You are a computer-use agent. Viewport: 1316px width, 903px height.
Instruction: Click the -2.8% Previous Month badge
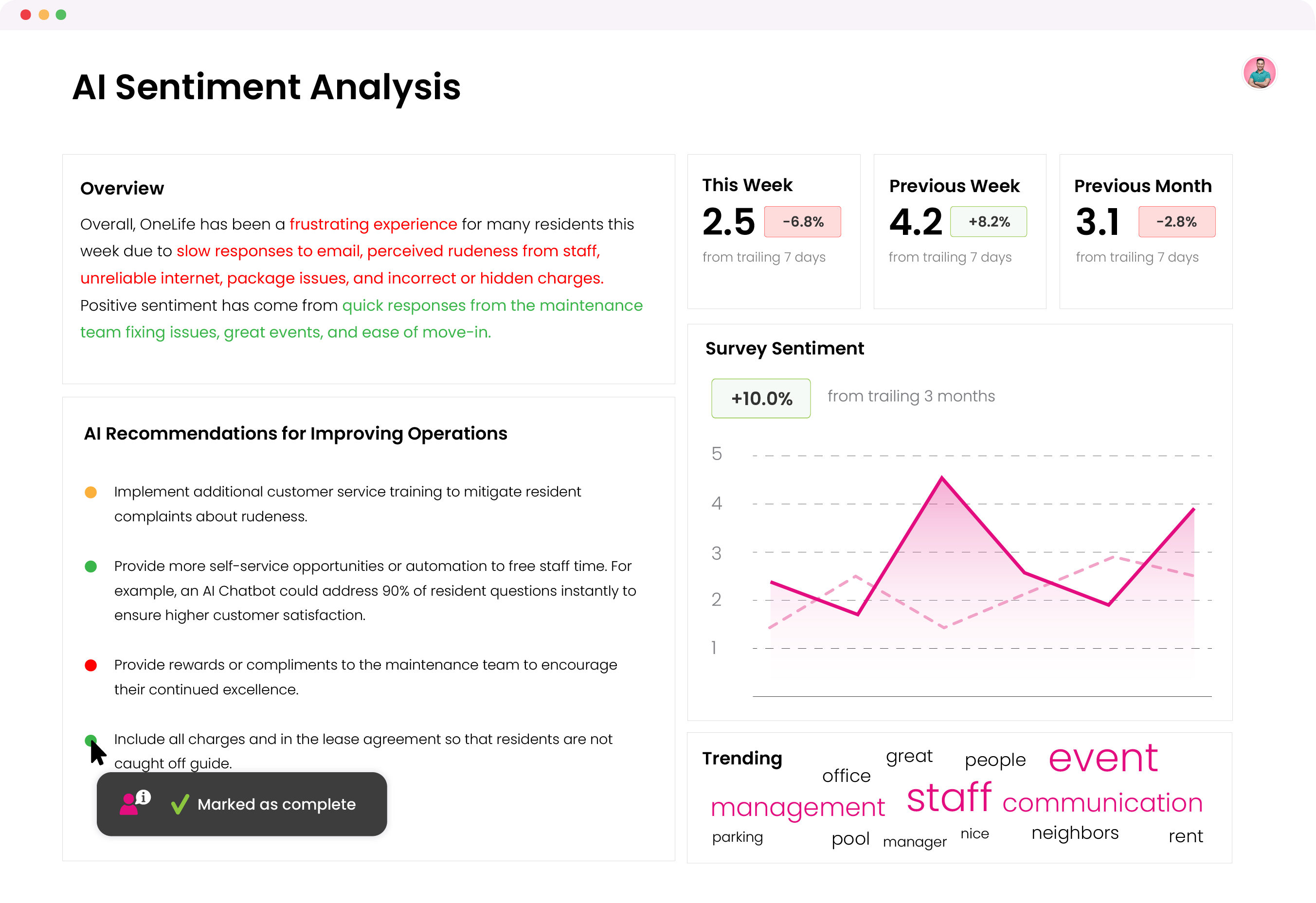tap(1176, 222)
